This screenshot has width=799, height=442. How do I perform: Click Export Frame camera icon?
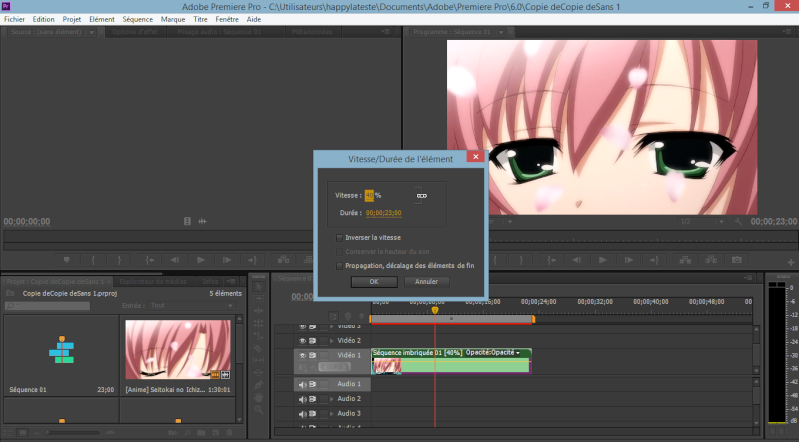point(737,260)
